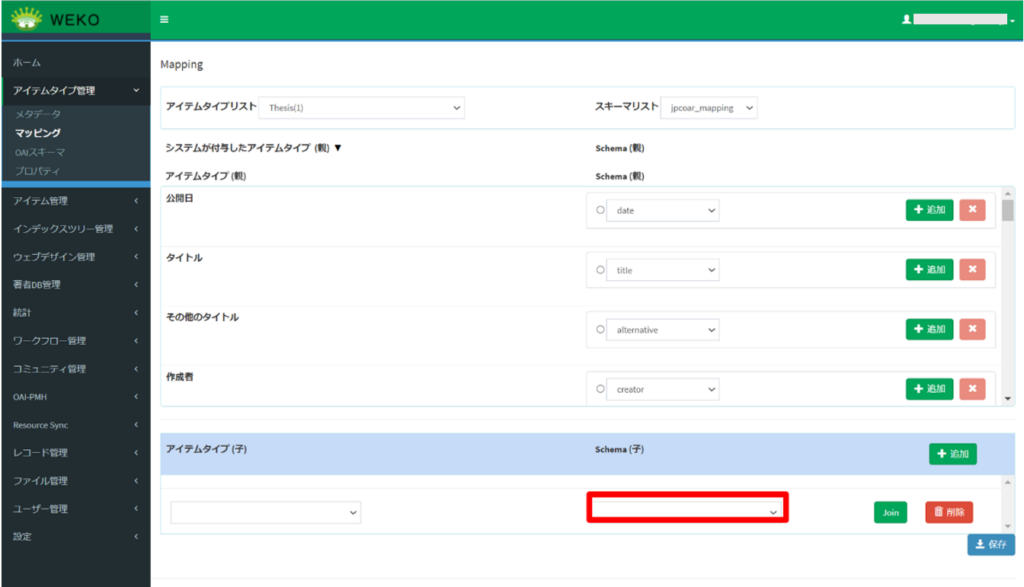Image resolution: width=1024 pixels, height=587 pixels.
Task: Click the red X beside title schema
Action: [x=972, y=269]
